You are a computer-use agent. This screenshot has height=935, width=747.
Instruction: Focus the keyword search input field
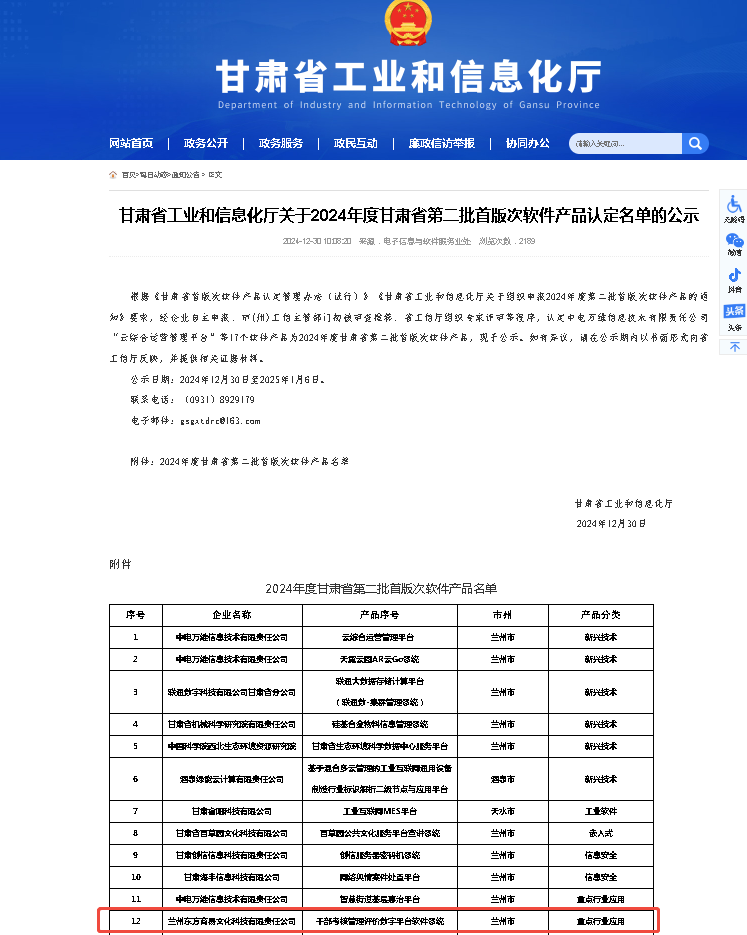[x=625, y=143]
